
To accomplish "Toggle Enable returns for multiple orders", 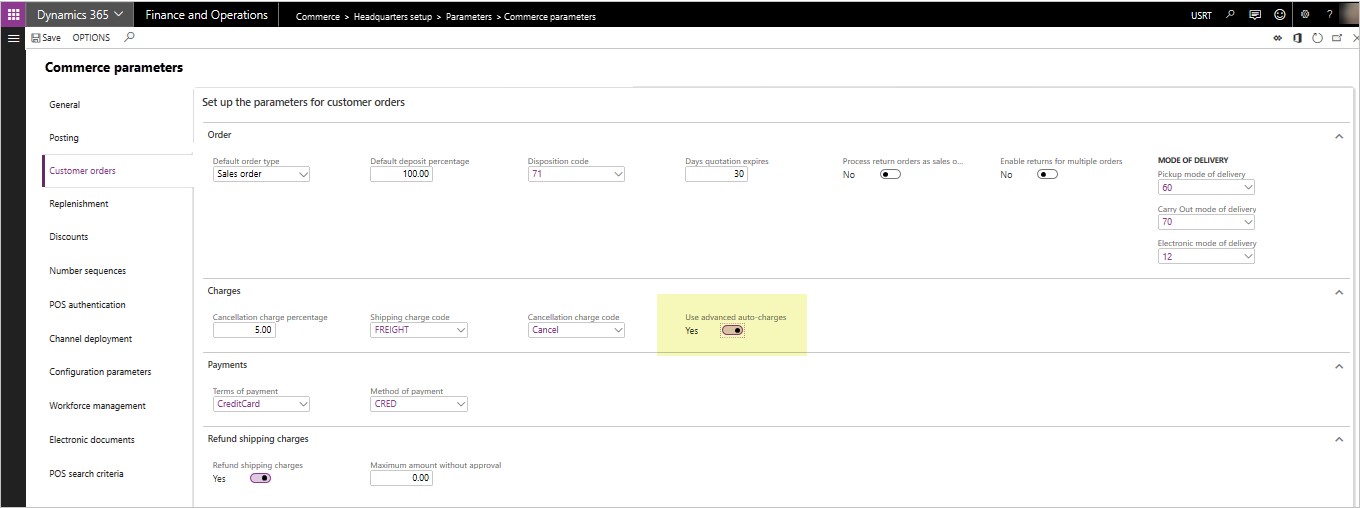I will coord(1047,174).
